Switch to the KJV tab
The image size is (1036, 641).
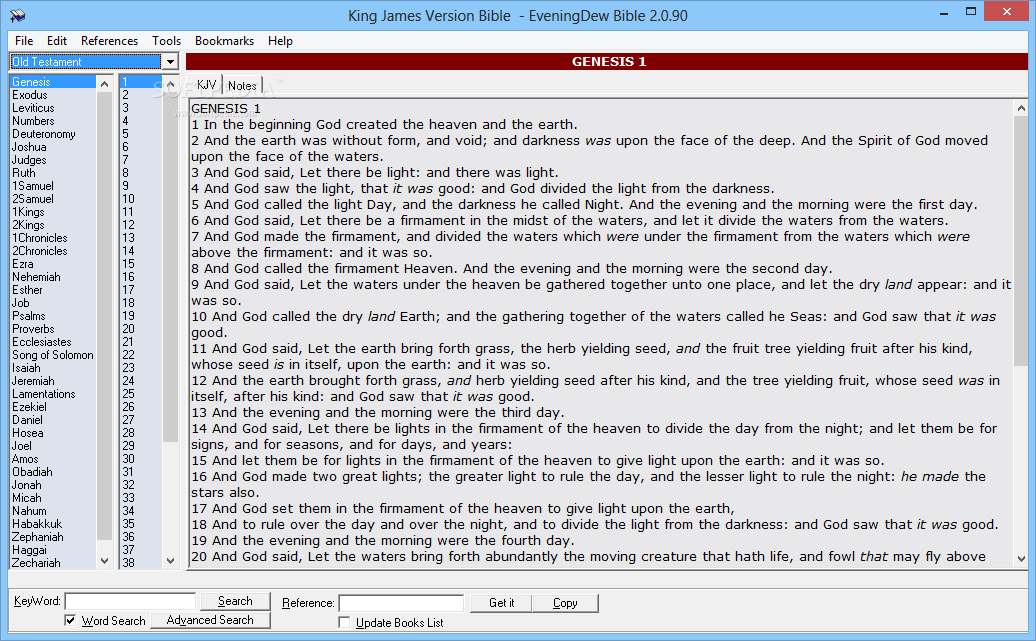206,85
